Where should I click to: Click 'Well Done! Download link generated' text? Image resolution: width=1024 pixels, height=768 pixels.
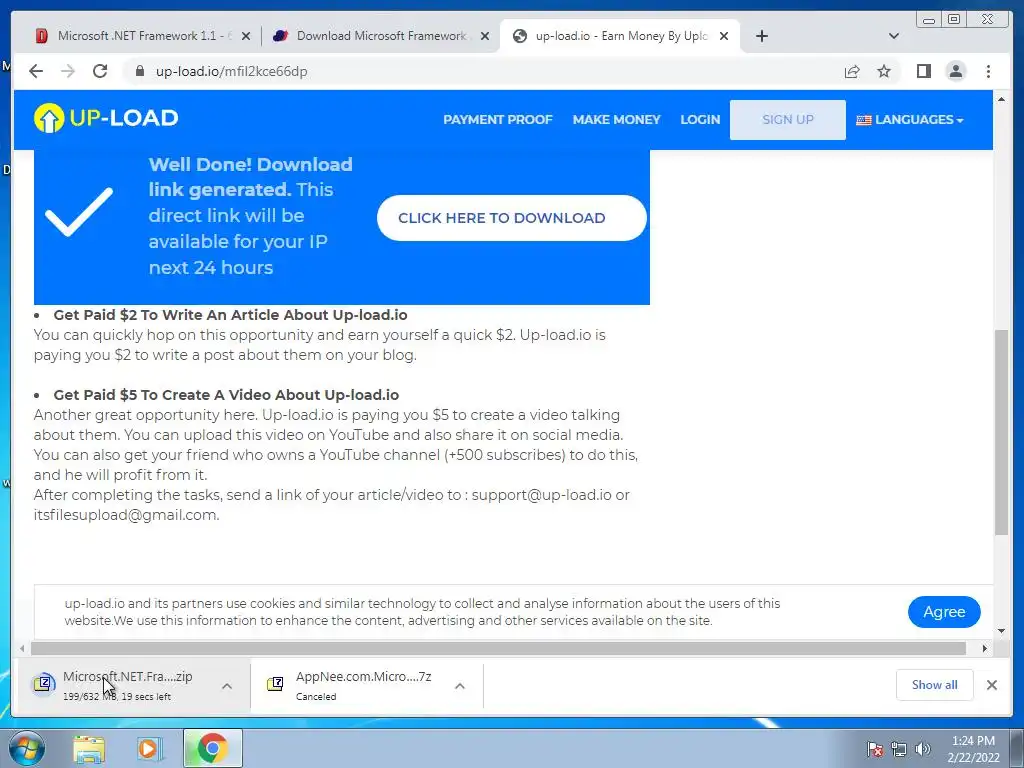(x=251, y=177)
